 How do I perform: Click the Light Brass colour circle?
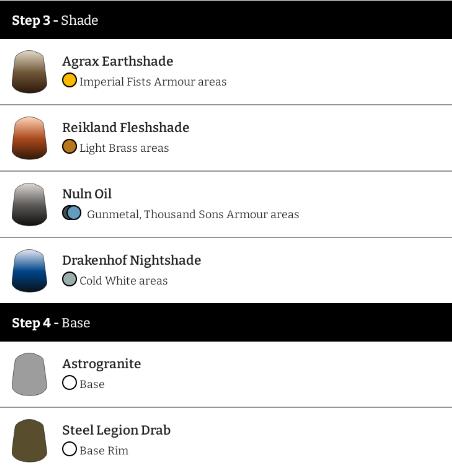point(69,147)
